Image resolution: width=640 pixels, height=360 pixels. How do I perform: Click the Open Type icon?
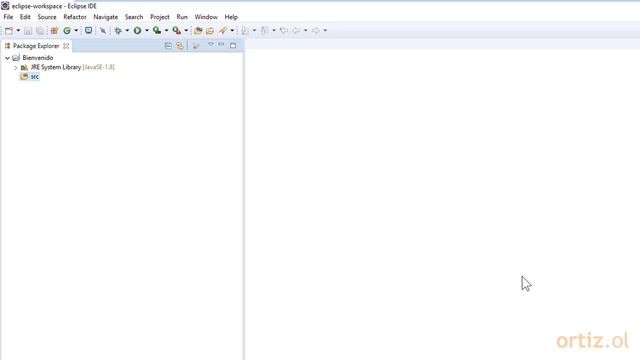(x=198, y=31)
